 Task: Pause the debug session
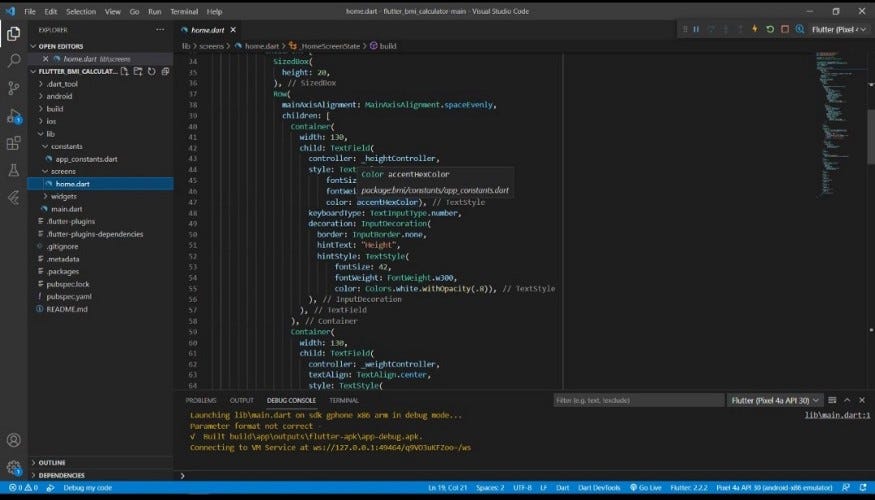696,30
